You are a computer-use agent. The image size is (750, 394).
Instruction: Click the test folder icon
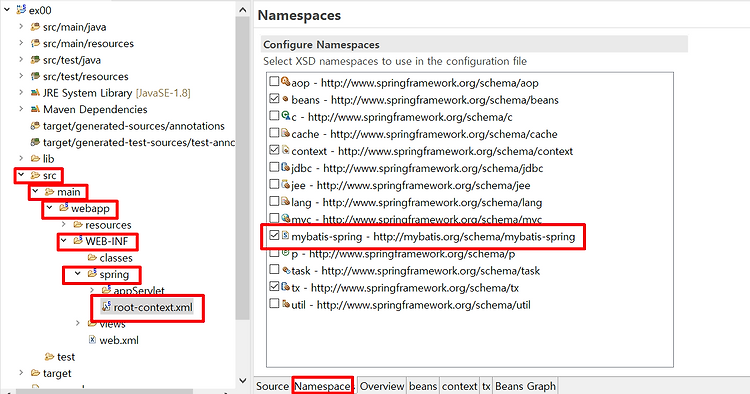tap(49, 357)
